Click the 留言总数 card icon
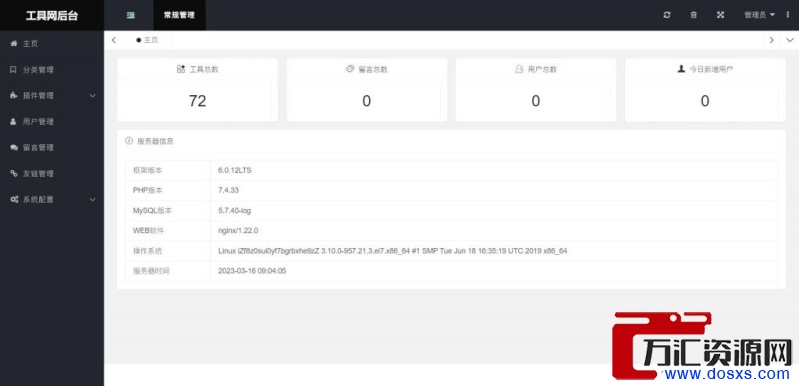The width and height of the screenshot is (799, 386). 350,69
